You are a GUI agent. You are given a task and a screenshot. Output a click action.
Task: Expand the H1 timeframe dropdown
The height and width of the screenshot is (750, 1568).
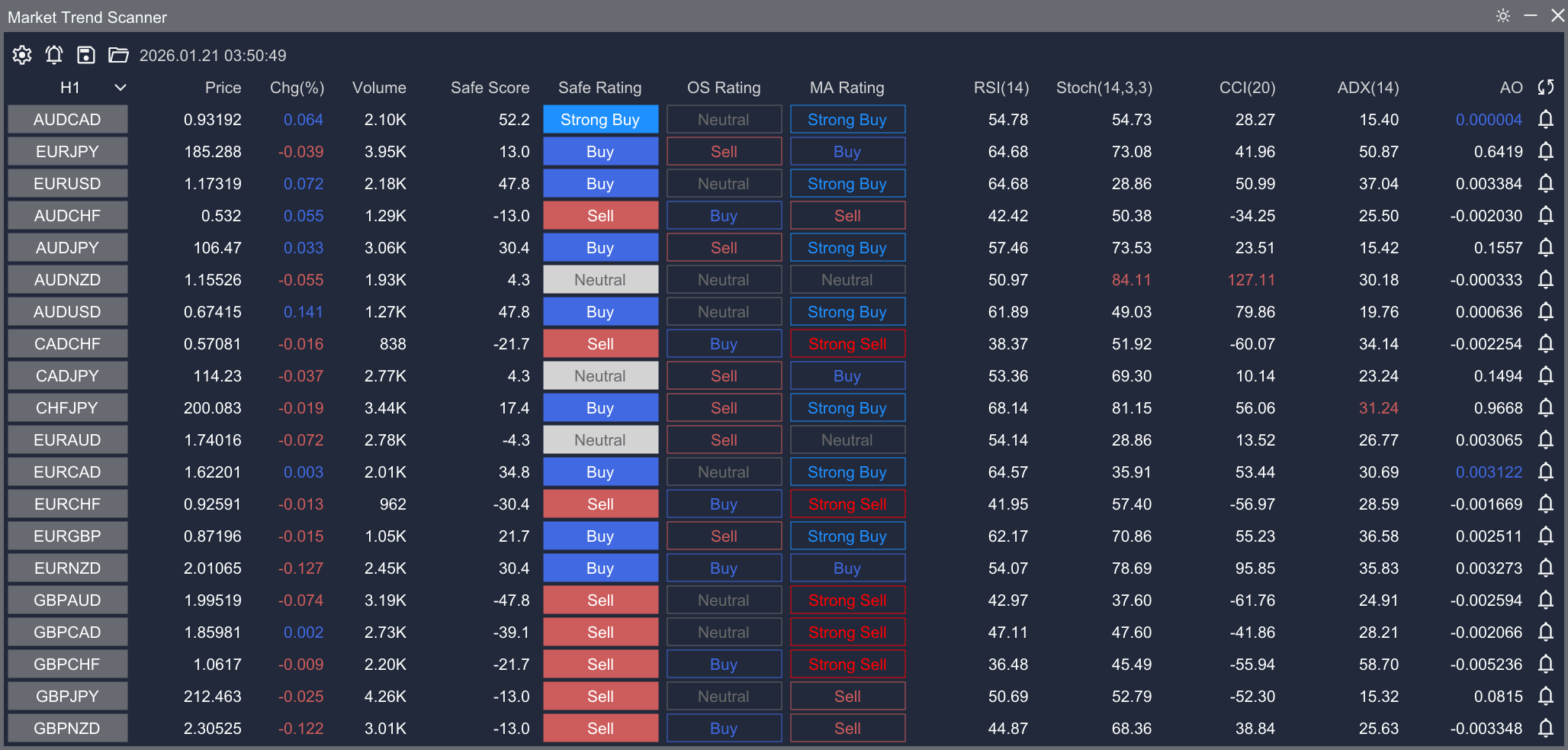pos(119,87)
